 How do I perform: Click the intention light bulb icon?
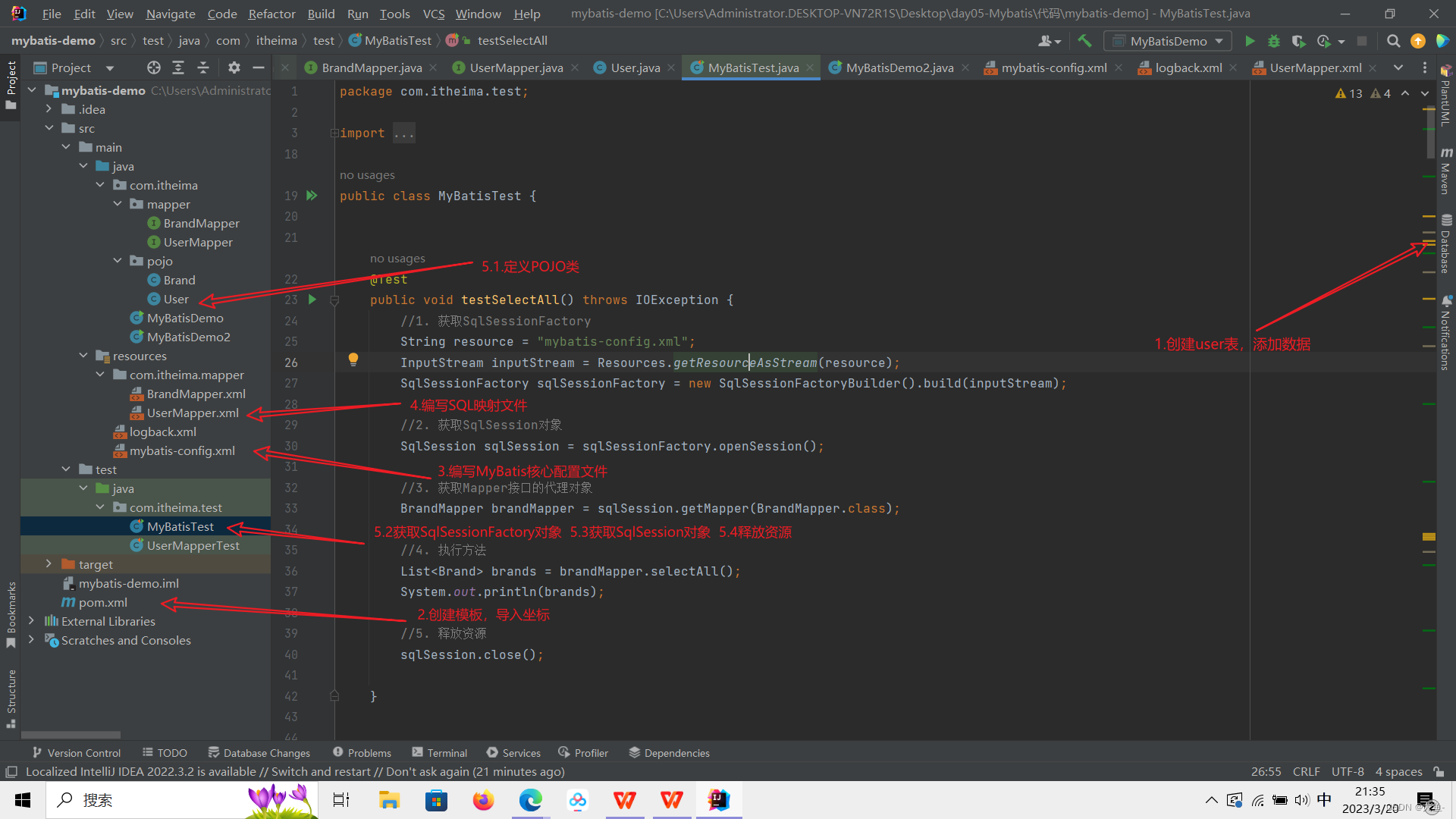353,359
